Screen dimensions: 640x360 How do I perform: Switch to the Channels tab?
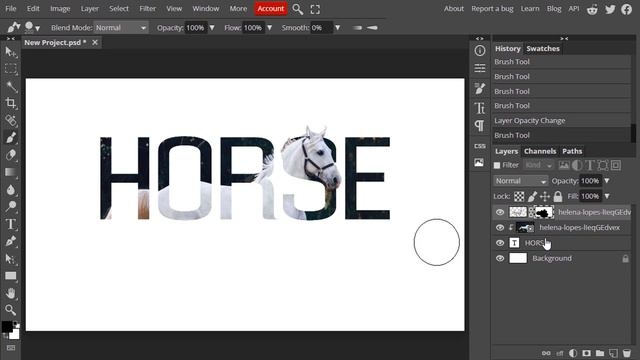tap(540, 151)
